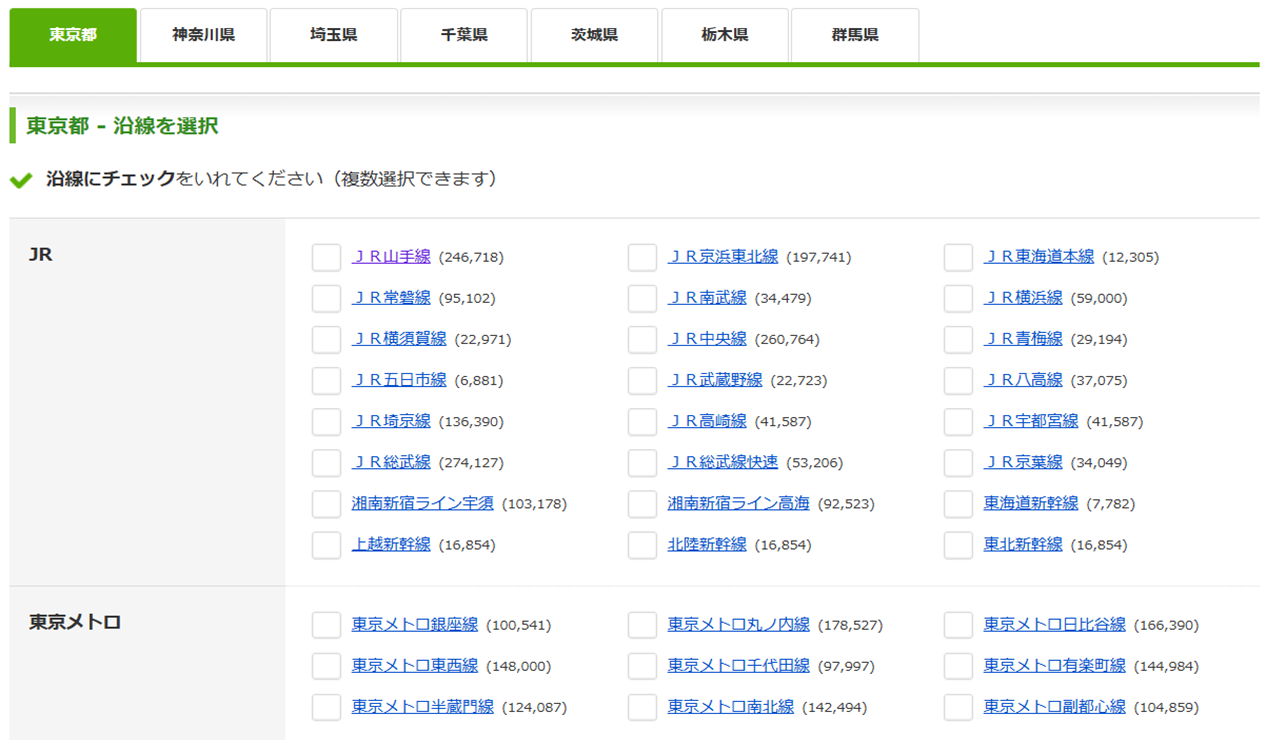The image size is (1266, 740).
Task: Check the JR山手線 checkbox
Action: point(326,257)
